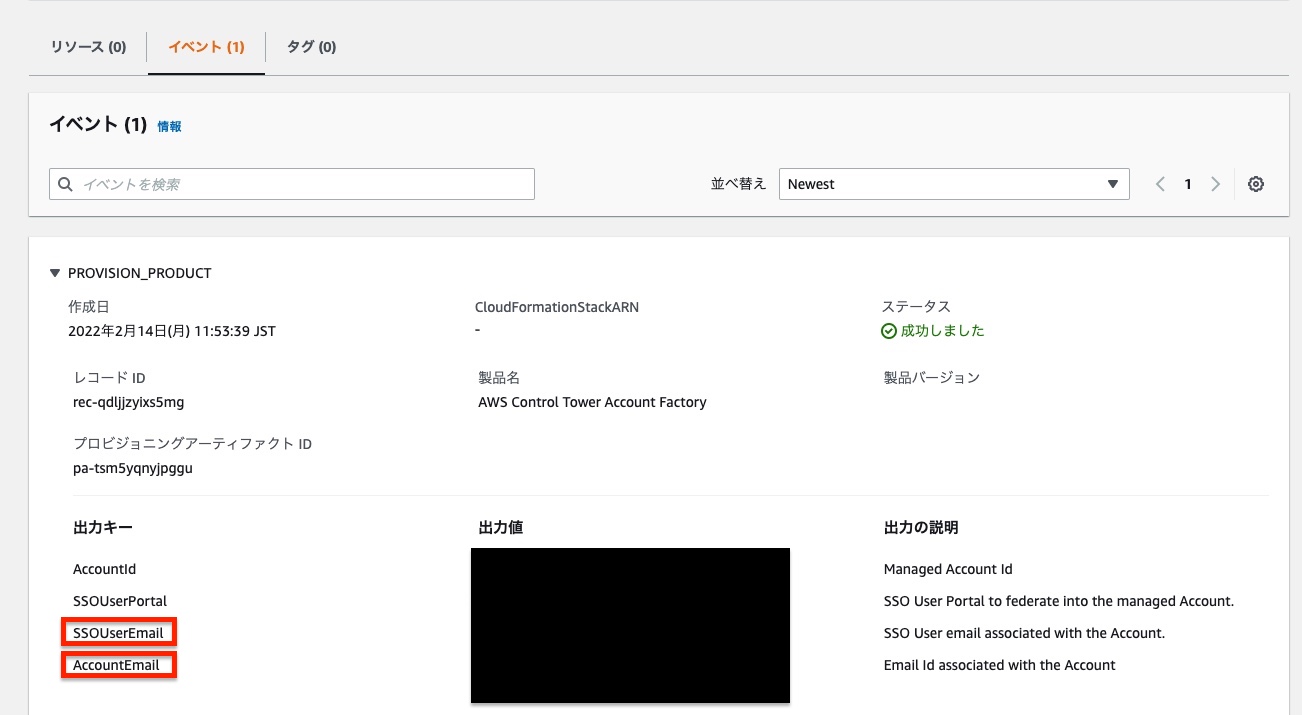Click the 成功しました status text
Image resolution: width=1302 pixels, height=715 pixels.
point(943,331)
